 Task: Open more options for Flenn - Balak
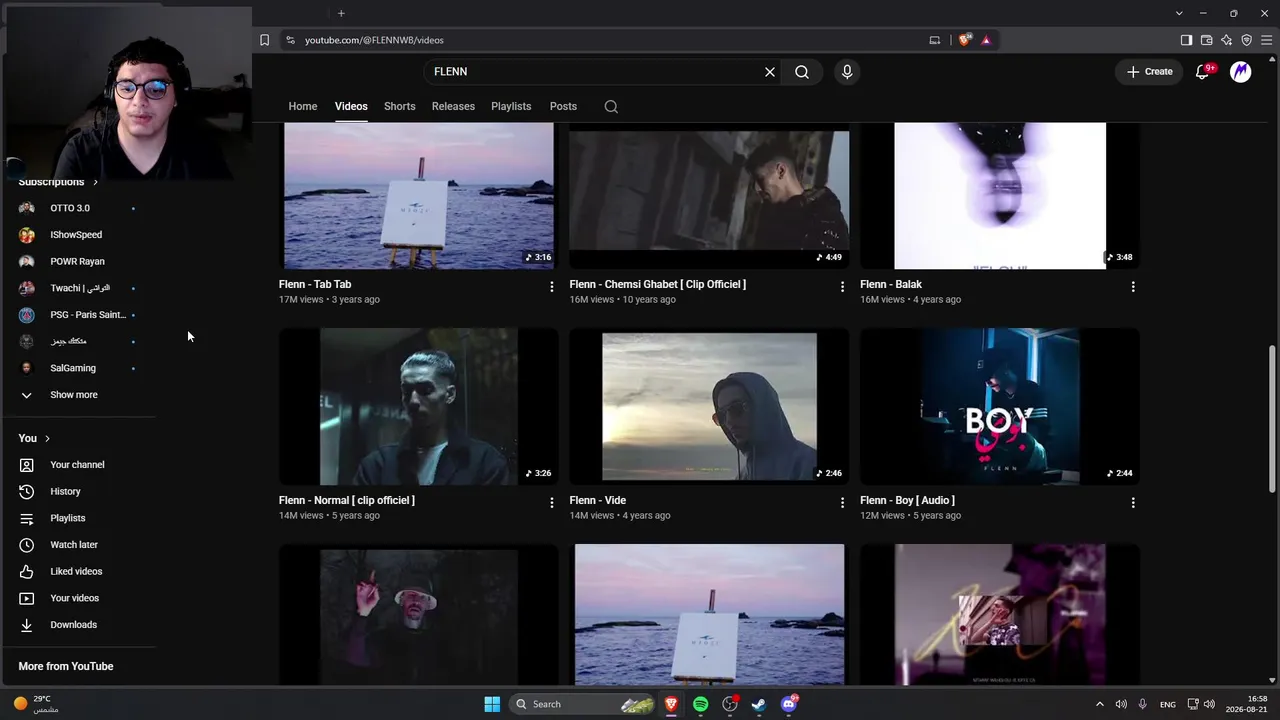[1133, 287]
